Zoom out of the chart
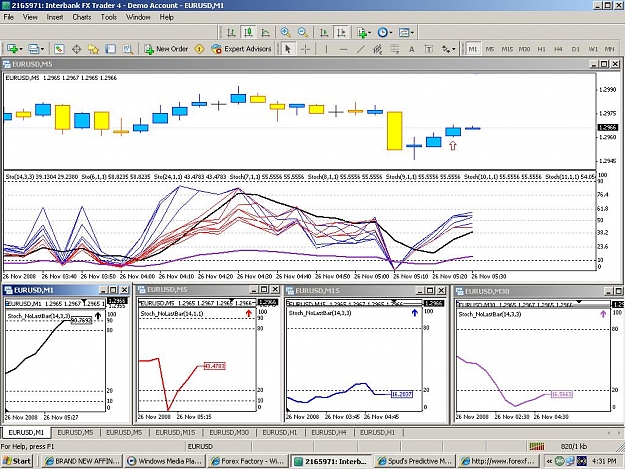 coord(303,32)
